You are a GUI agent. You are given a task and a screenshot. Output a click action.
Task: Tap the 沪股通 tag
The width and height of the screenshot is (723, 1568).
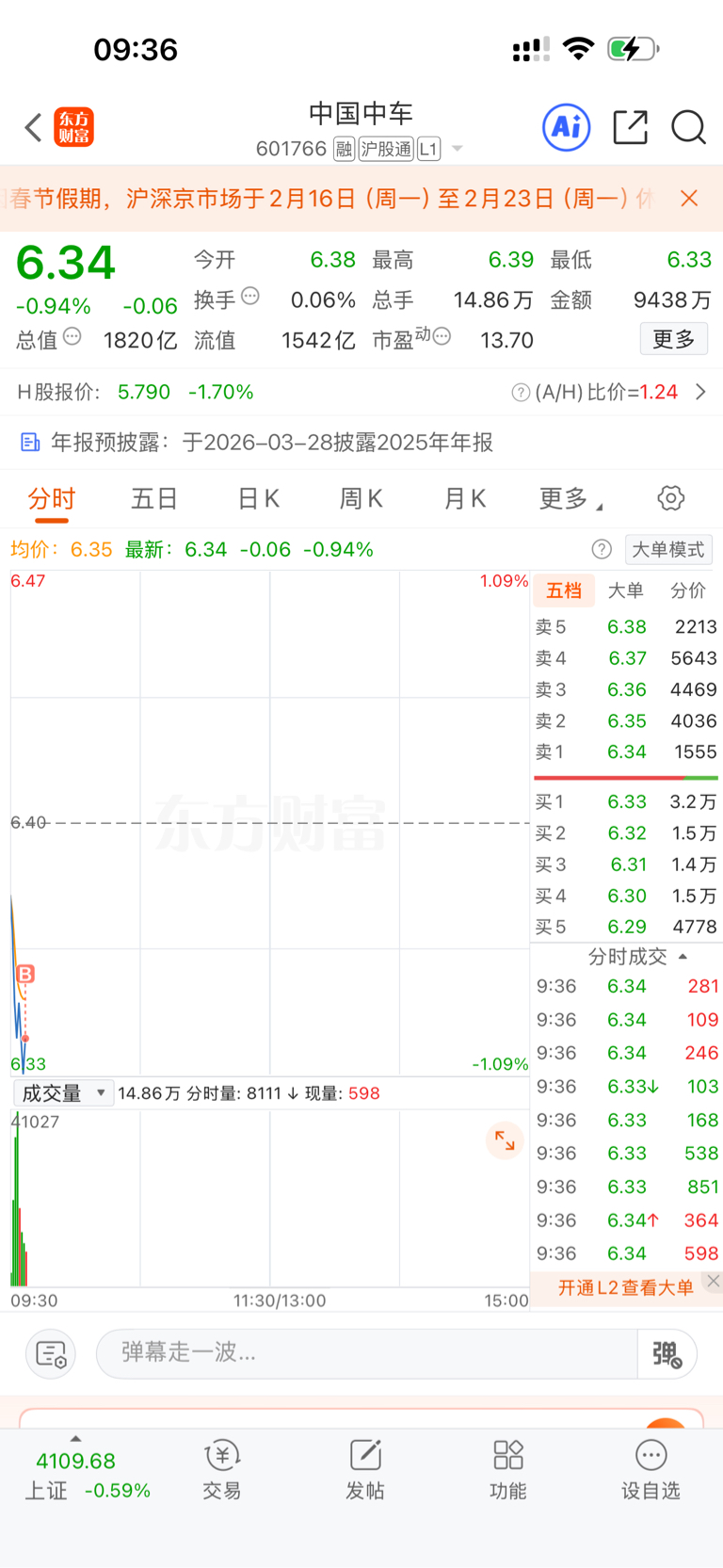tap(386, 149)
